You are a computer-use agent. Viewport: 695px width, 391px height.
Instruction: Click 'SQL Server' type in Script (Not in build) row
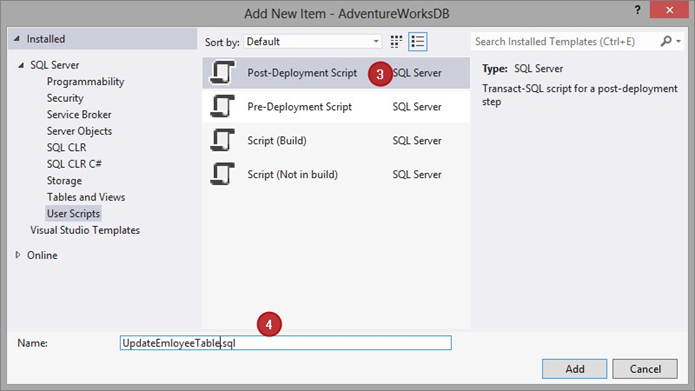click(x=417, y=174)
